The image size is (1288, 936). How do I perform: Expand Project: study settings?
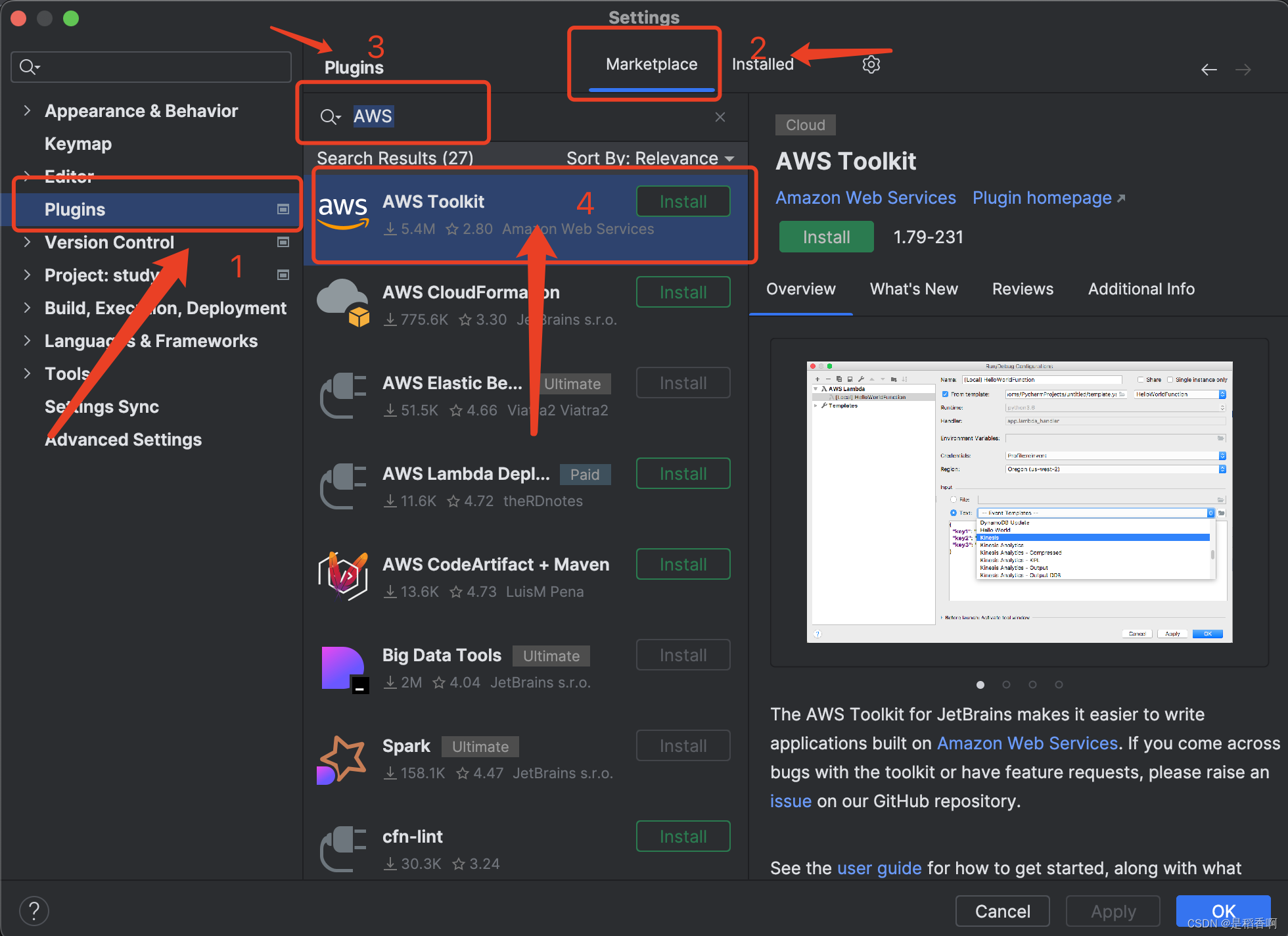[27, 275]
